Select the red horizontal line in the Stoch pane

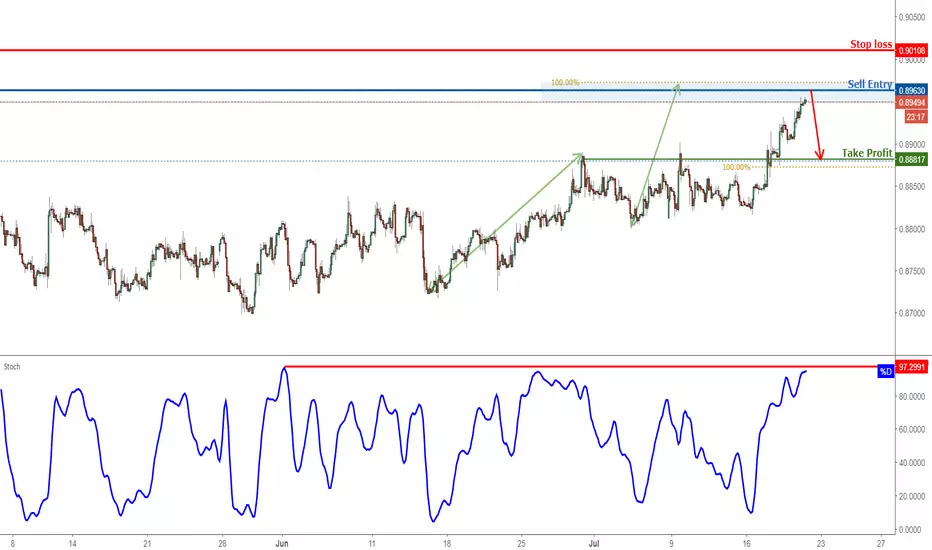pos(590,367)
